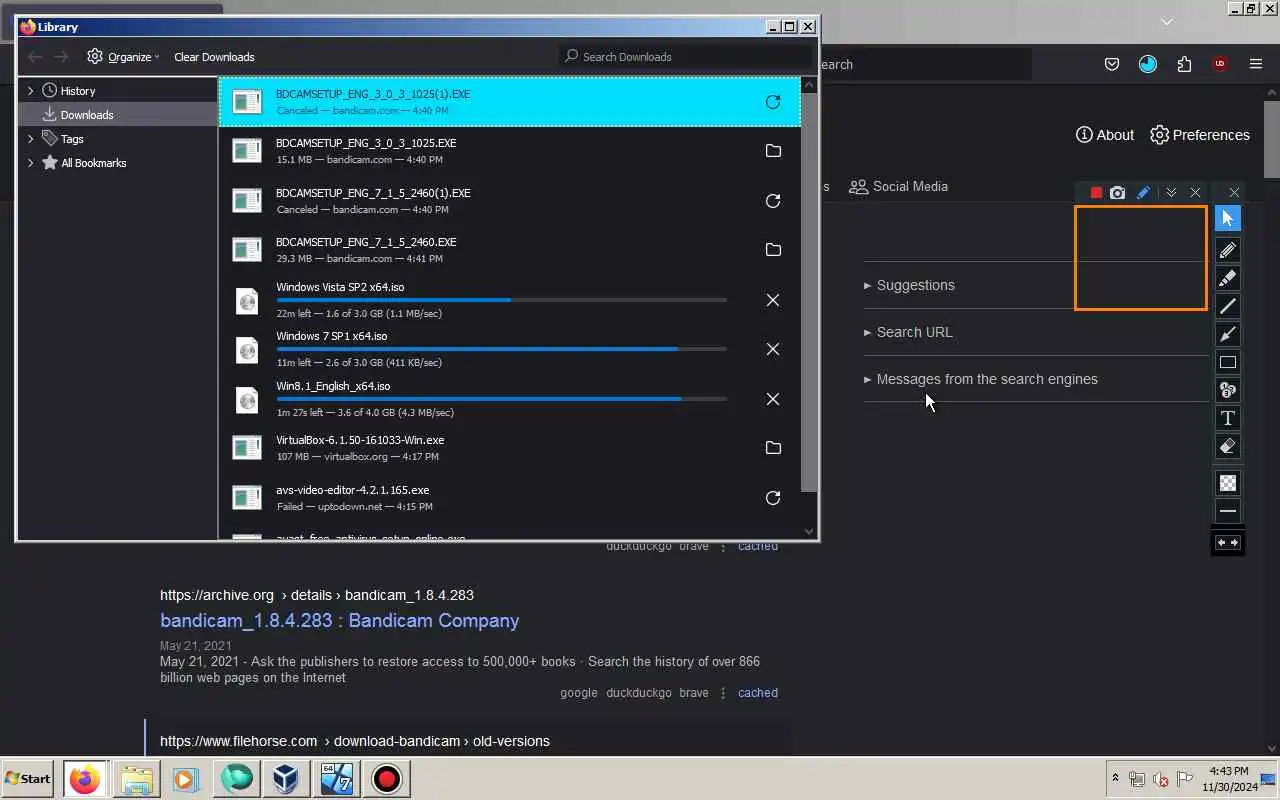Open the bandicam_1.8.4.283 : Bandicam Company result
The height and width of the screenshot is (800, 1280).
pos(339,620)
